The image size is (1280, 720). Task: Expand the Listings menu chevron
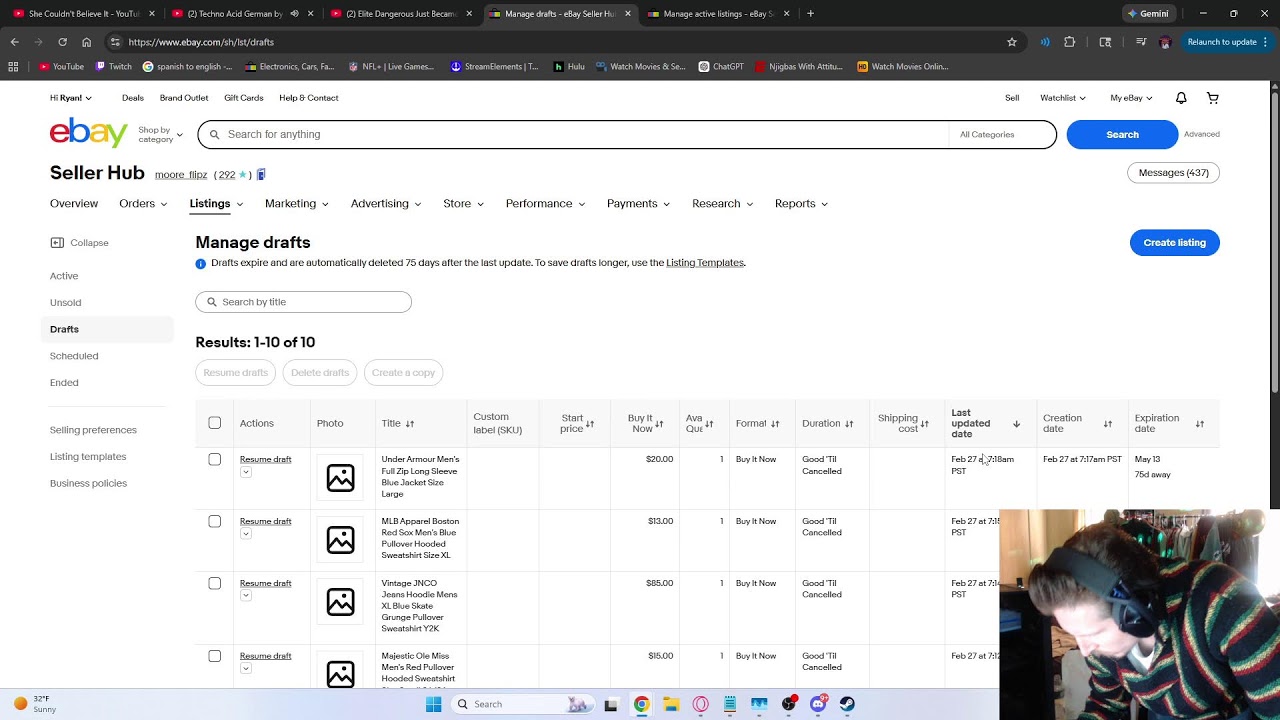click(x=240, y=204)
